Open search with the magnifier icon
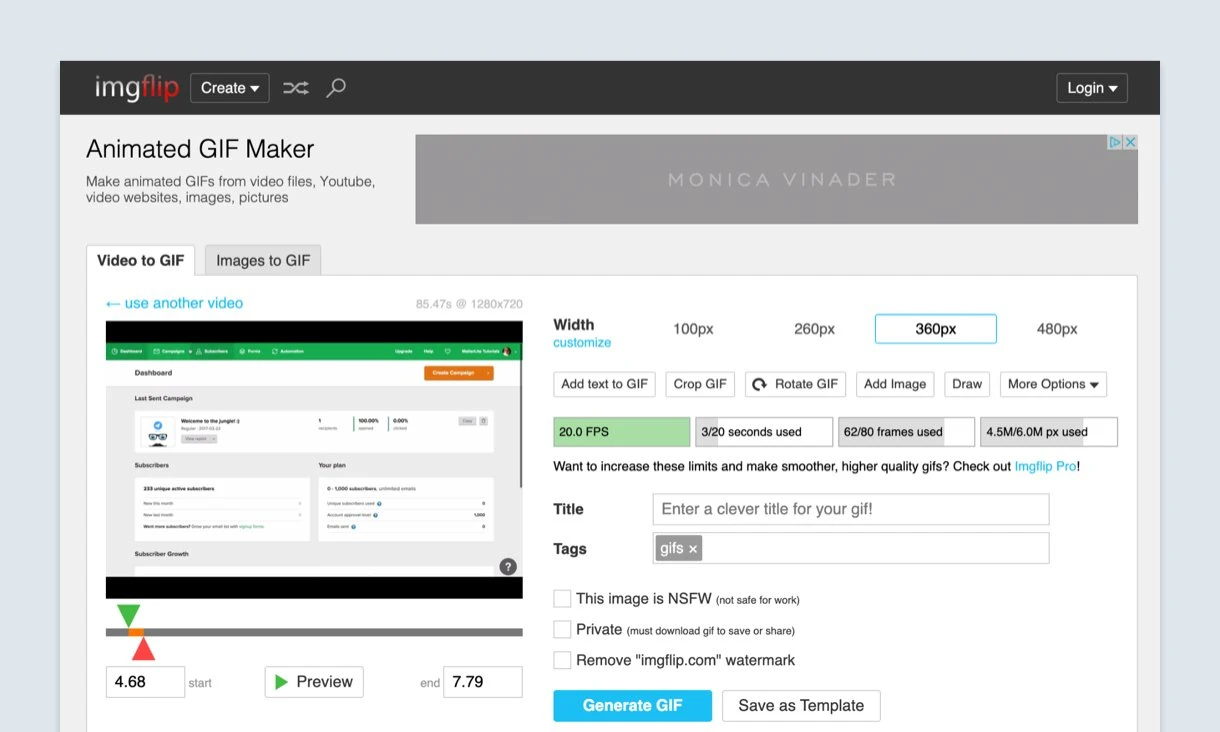 click(x=336, y=88)
